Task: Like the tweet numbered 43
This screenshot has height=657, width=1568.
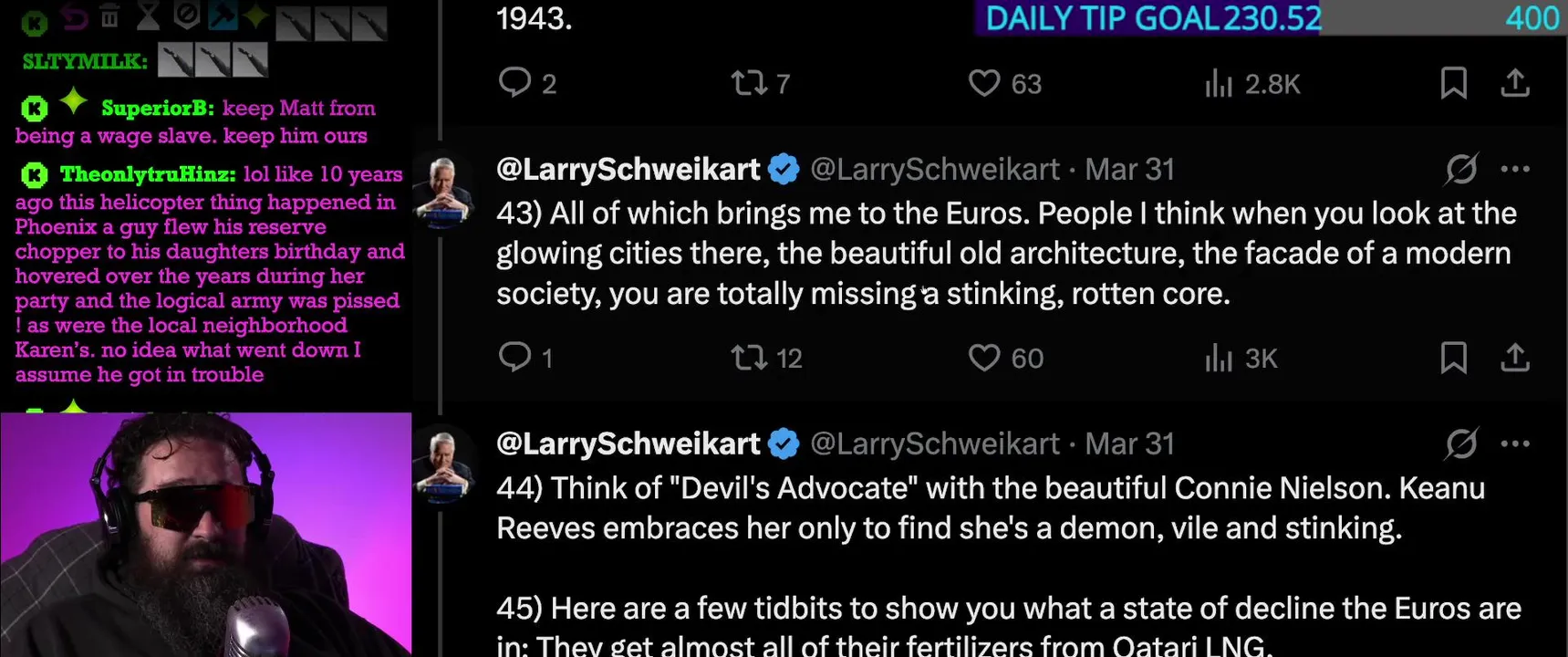Action: click(x=1005, y=358)
